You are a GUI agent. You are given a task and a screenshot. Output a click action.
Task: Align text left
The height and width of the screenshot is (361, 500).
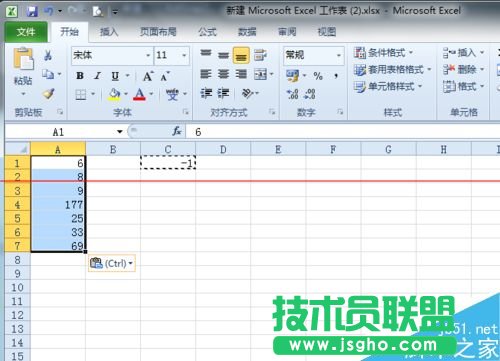pyautogui.click(x=206, y=74)
